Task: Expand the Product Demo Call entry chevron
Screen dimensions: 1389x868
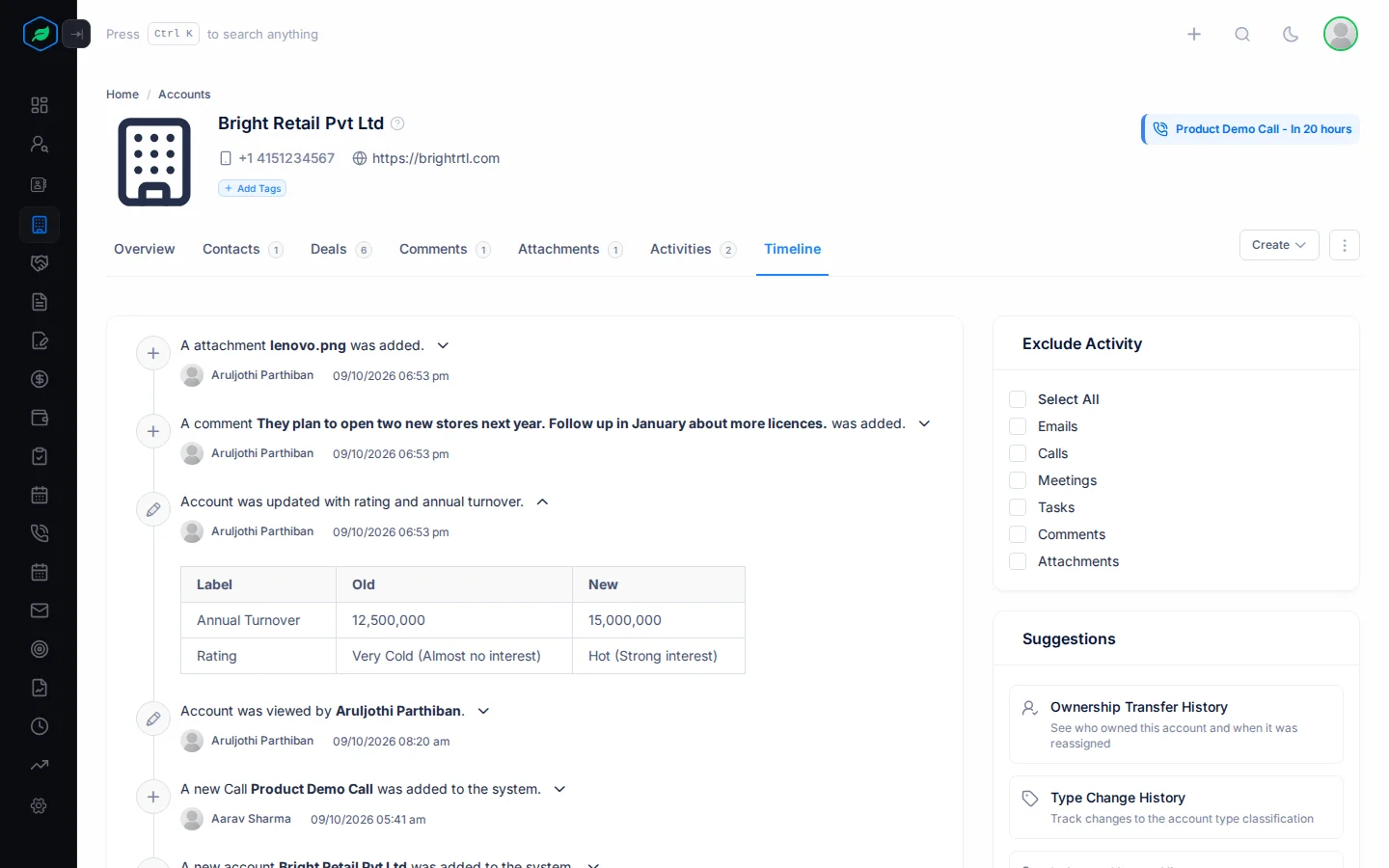Action: tap(559, 789)
